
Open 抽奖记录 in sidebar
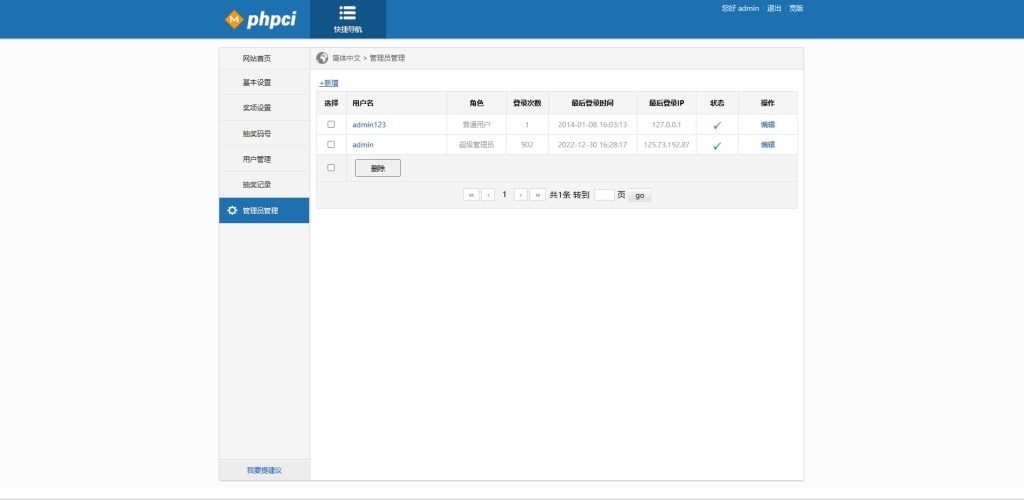tap(264, 185)
